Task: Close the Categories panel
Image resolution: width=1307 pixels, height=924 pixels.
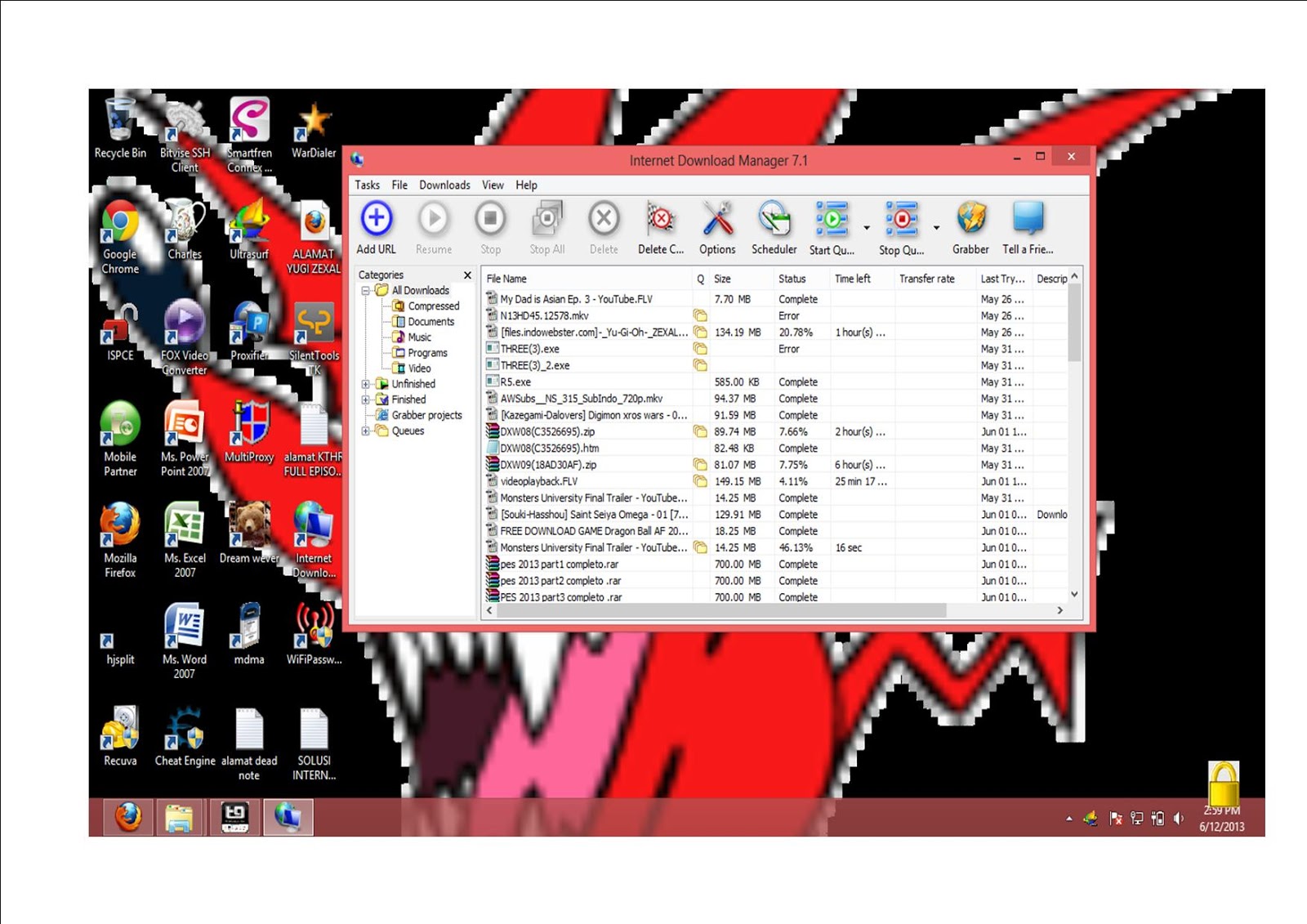Action: (467, 275)
